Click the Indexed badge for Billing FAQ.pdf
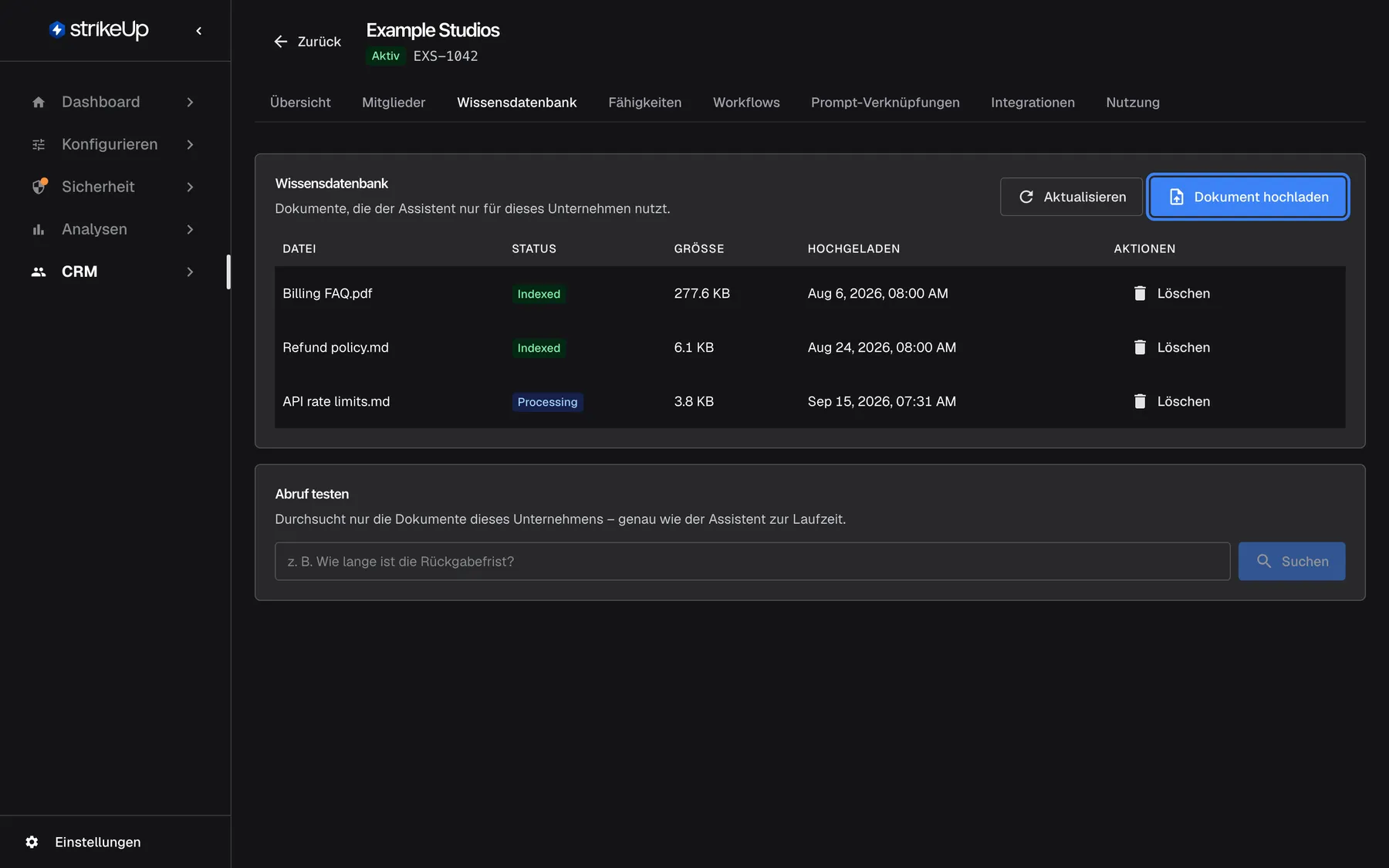Screen dimensions: 1389x868 click(539, 294)
